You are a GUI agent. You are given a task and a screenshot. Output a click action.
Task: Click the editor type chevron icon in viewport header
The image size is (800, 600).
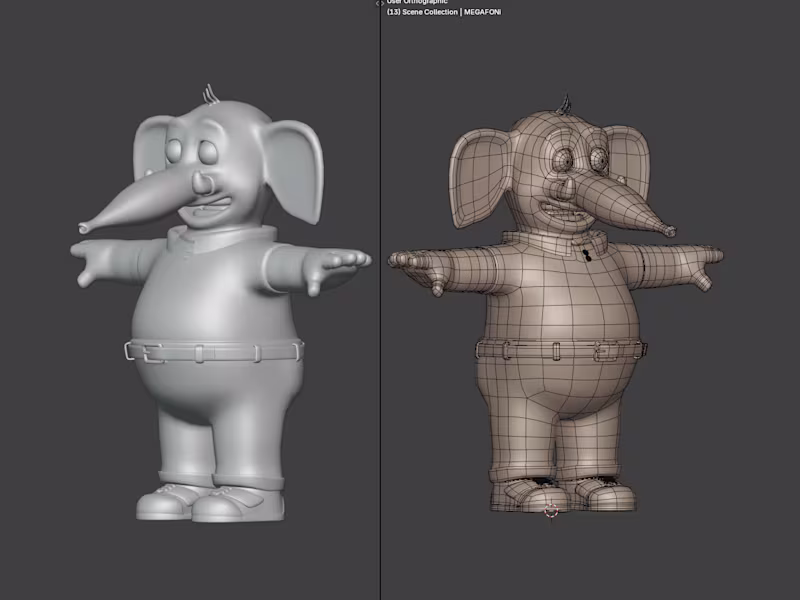click(x=383, y=3)
